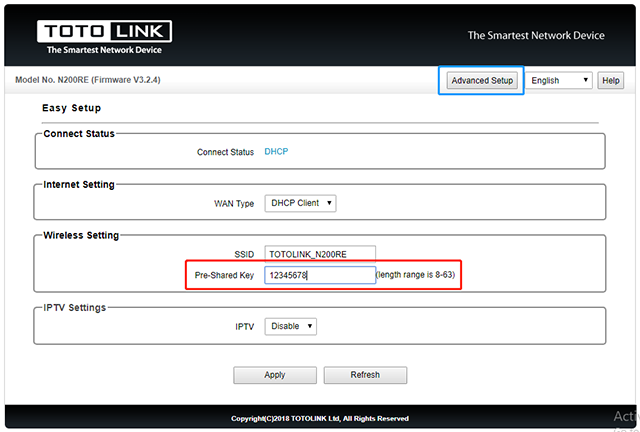Click the IPTV Settings section title
This screenshot has width=640, height=432.
75,307
